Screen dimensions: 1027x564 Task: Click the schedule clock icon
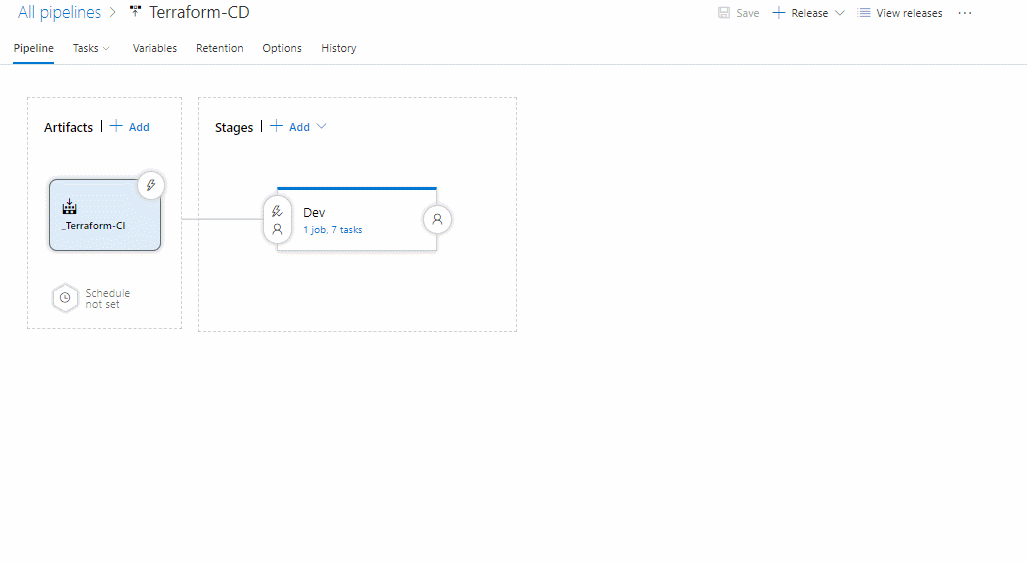pyautogui.click(x=65, y=298)
